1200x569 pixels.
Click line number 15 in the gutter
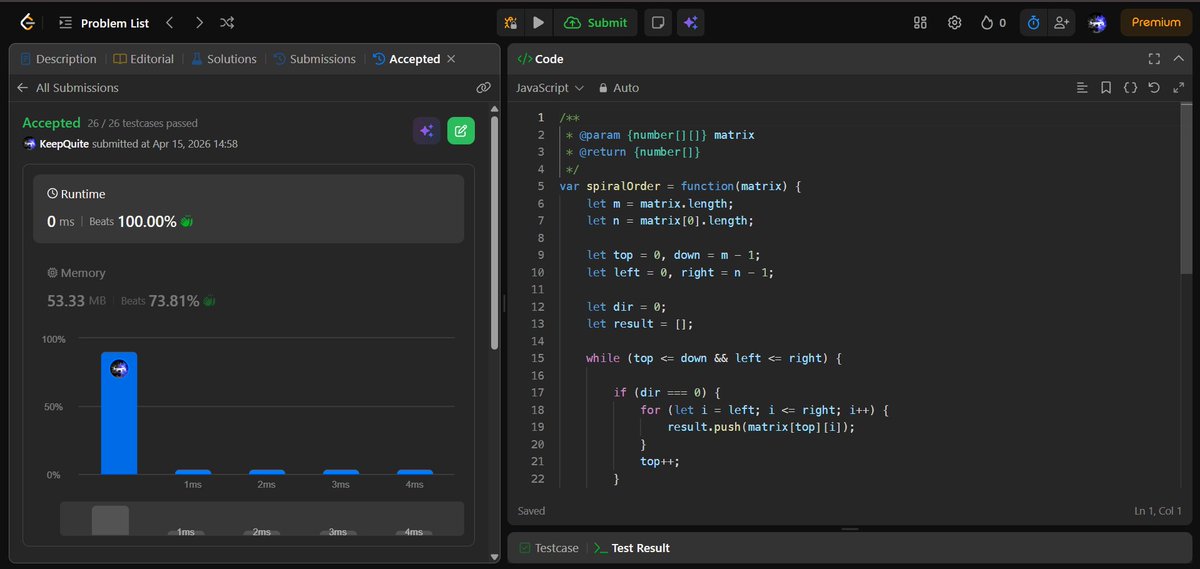pyautogui.click(x=538, y=358)
